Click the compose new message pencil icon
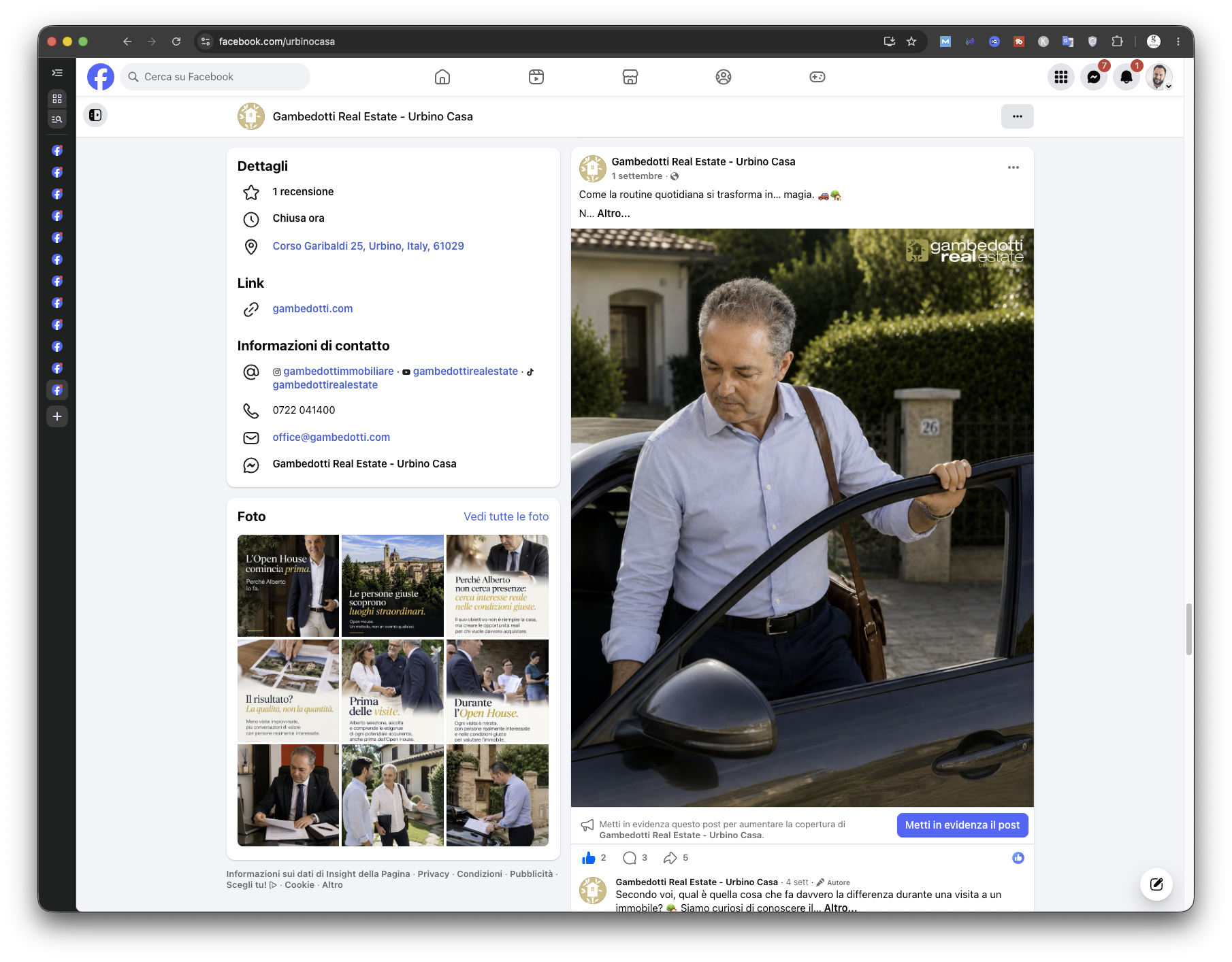The width and height of the screenshot is (1232, 962). click(x=1156, y=884)
